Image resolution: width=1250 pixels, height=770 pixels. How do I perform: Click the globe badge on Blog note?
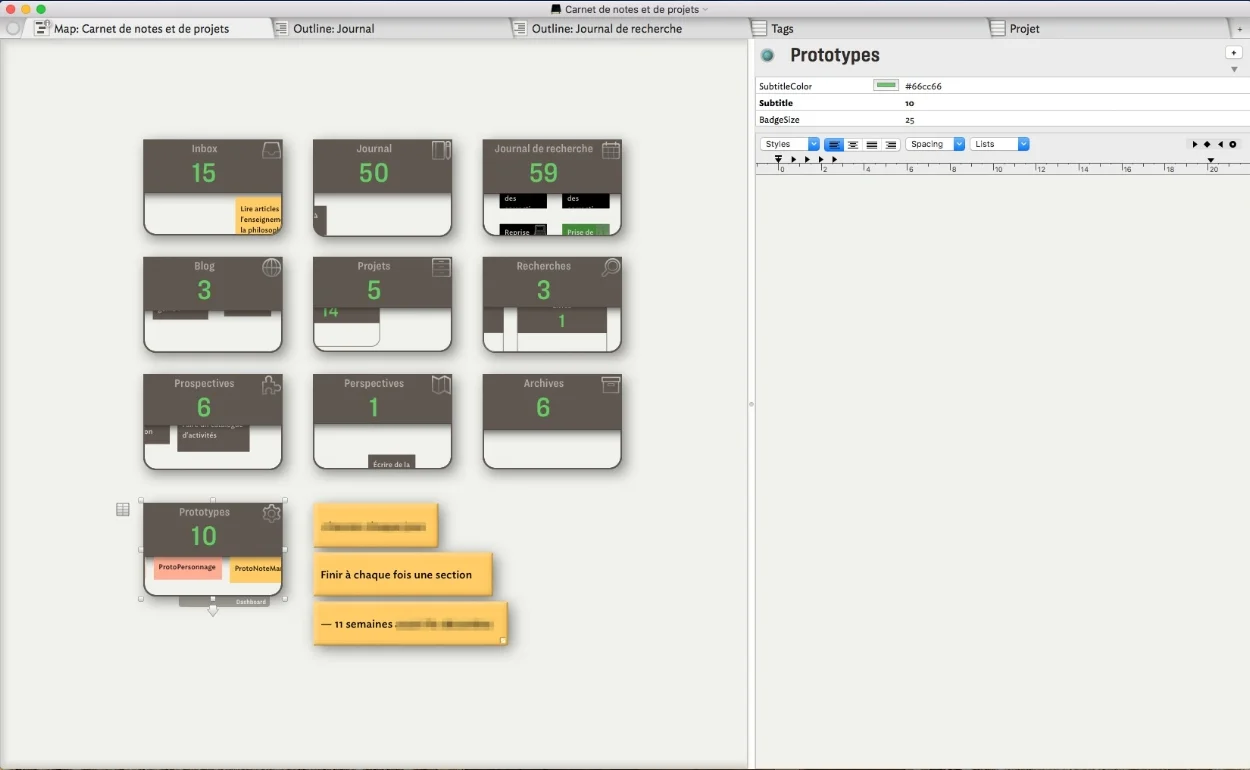(x=271, y=268)
